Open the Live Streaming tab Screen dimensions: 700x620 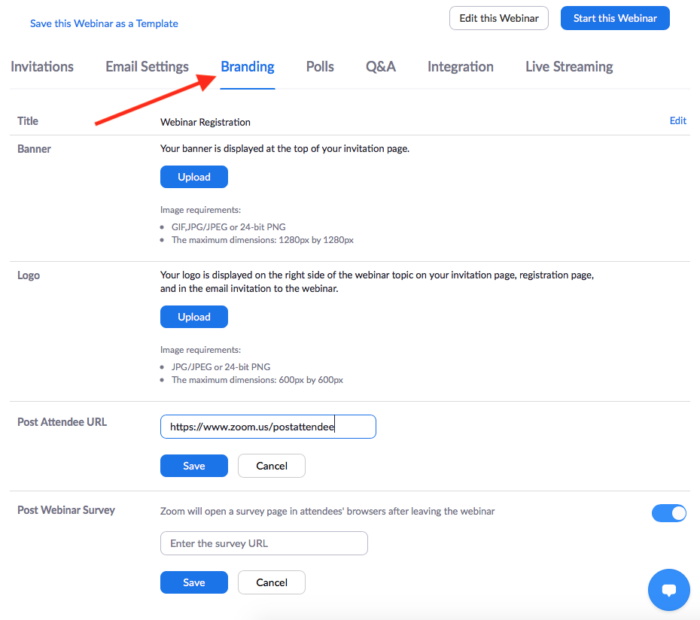click(569, 67)
